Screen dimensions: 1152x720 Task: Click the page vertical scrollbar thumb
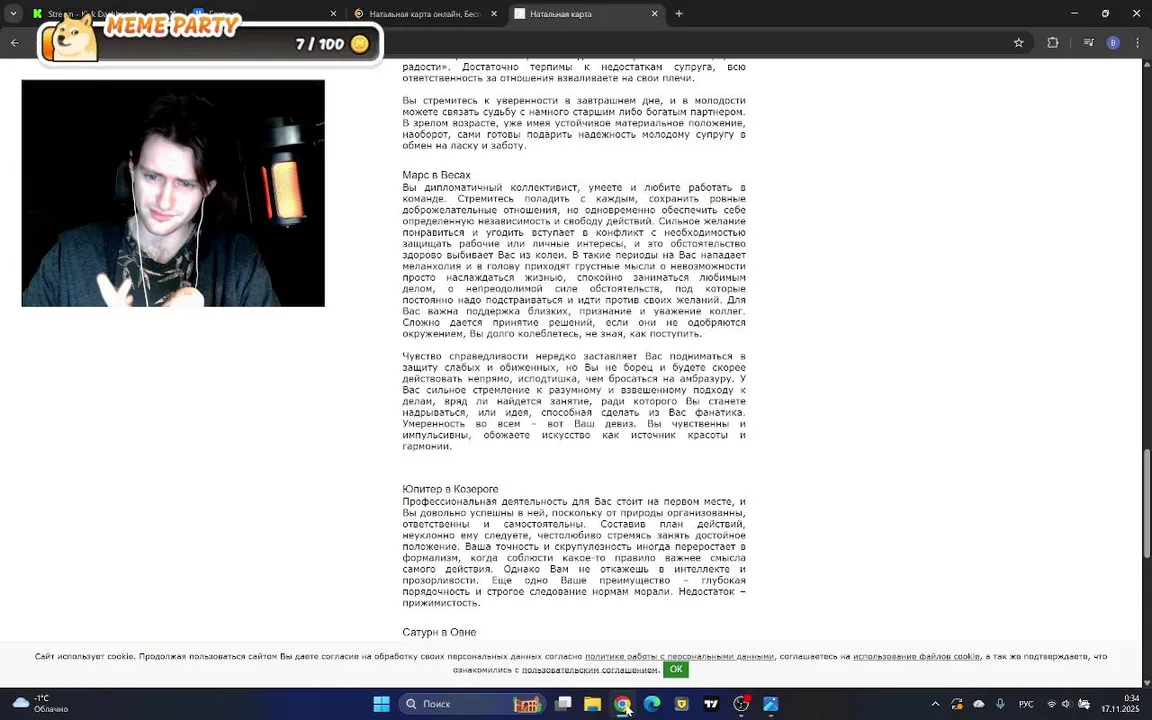click(x=1146, y=503)
